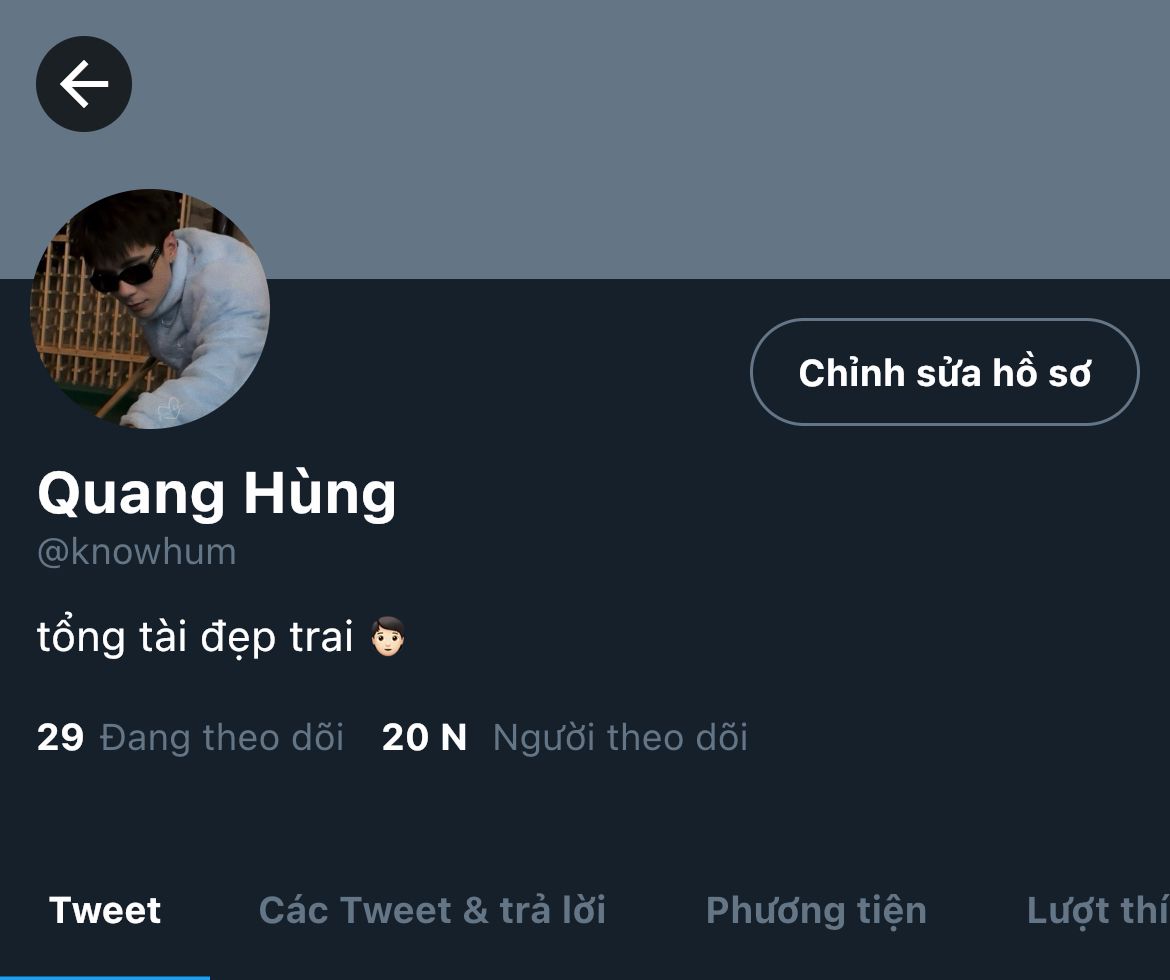Select the Tweet tab
This screenshot has height=980, width=1170.
click(x=104, y=911)
